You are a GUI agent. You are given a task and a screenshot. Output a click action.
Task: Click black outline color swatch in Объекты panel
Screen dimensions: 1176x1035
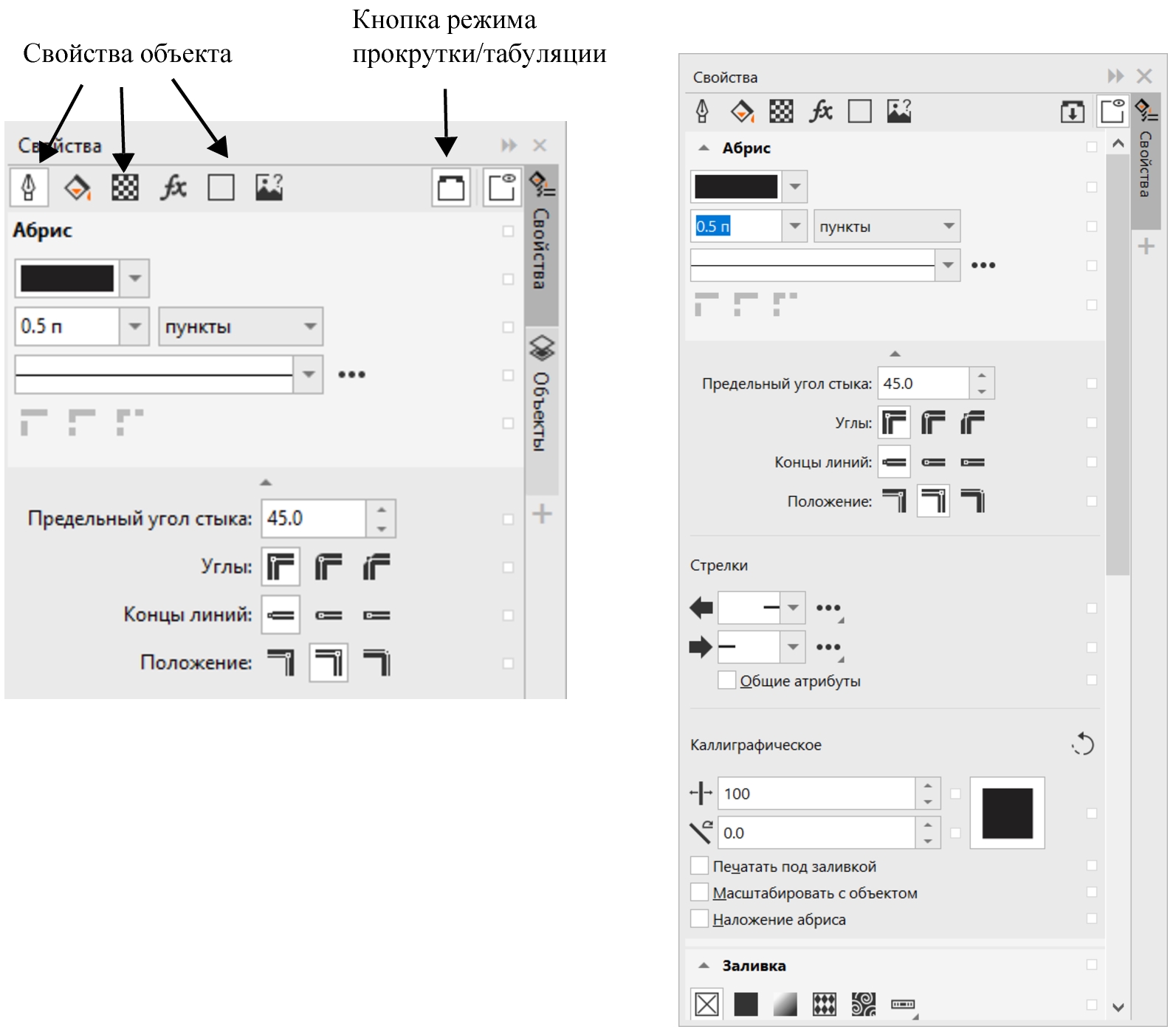[x=67, y=278]
